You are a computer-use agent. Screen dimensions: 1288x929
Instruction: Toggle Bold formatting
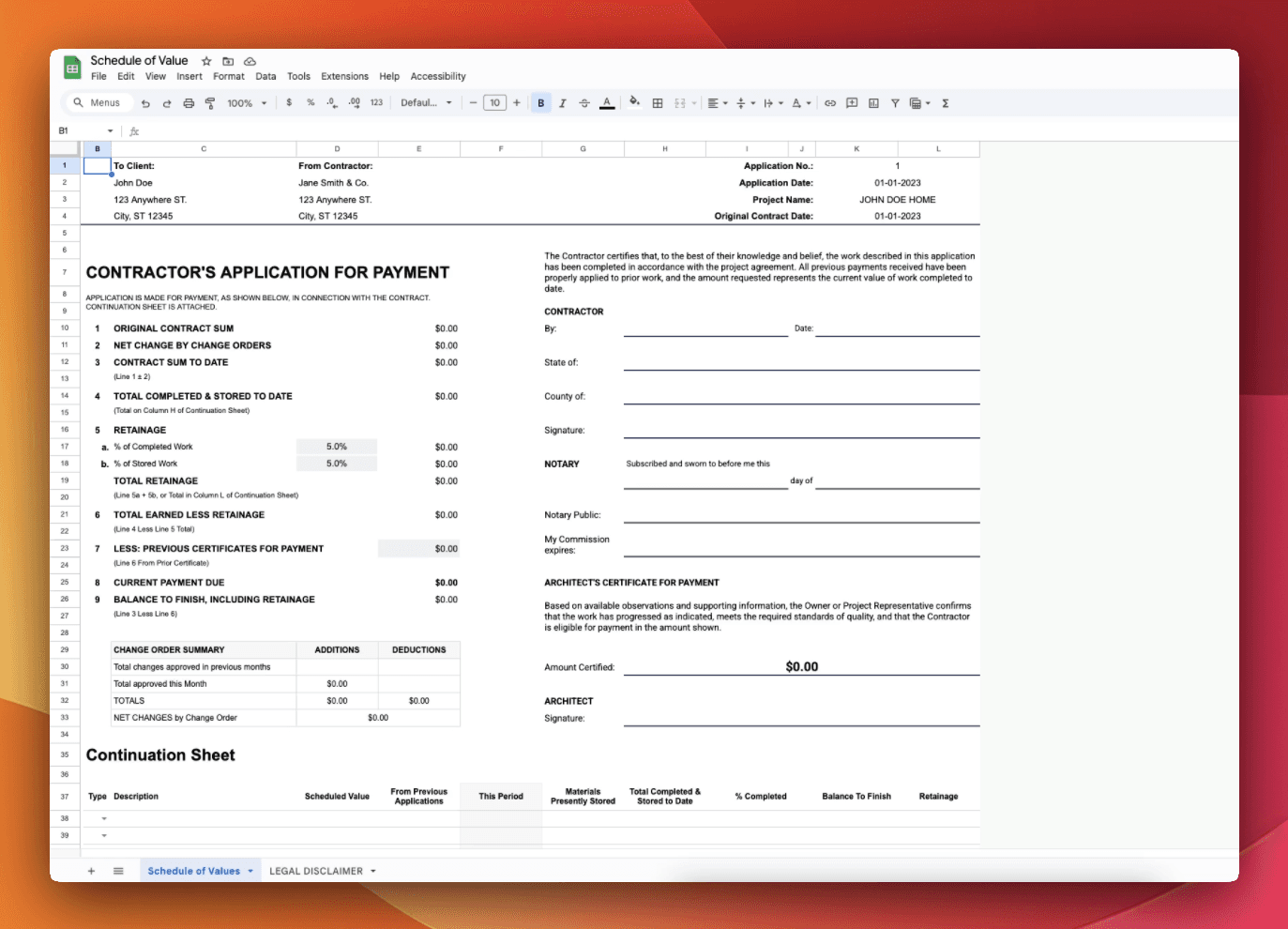[x=540, y=103]
